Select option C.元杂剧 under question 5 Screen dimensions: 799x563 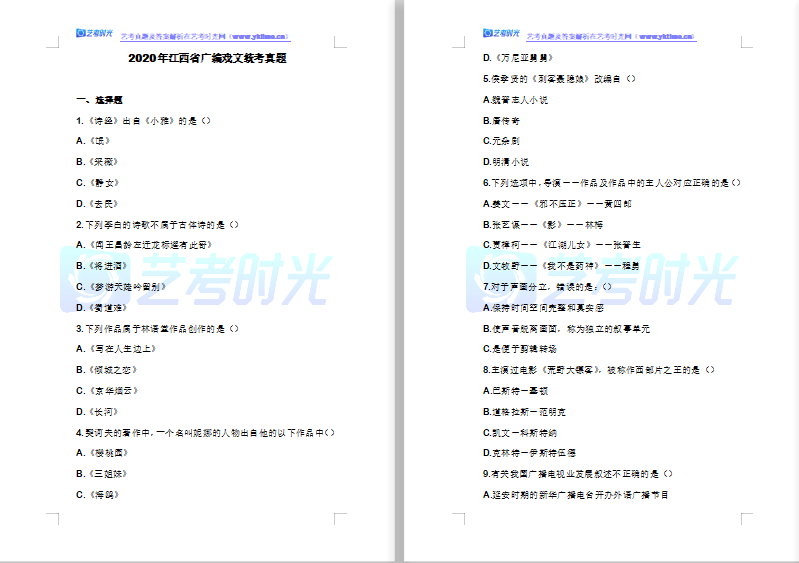click(501, 141)
